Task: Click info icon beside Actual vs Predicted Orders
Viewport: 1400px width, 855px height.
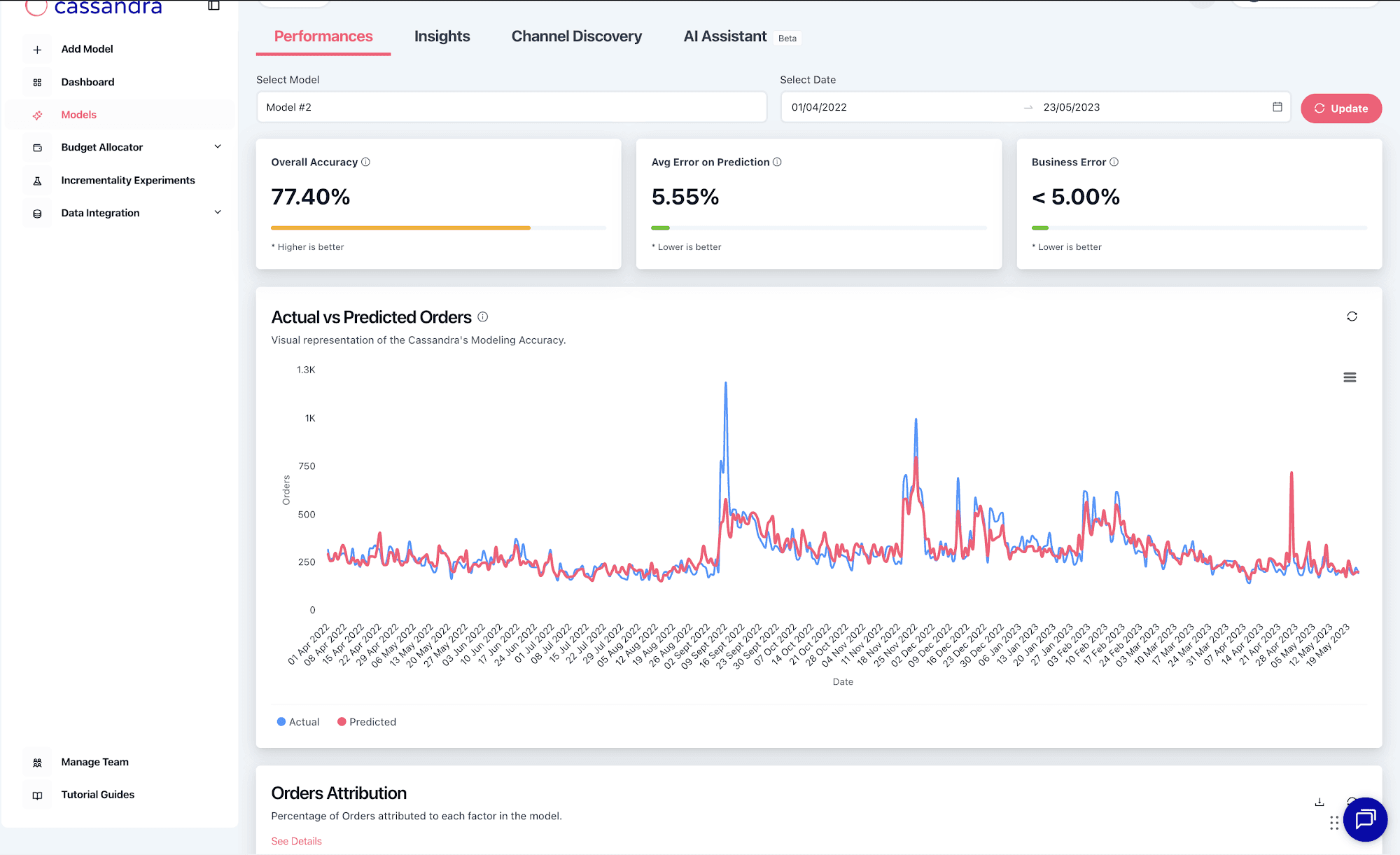Action: pos(482,317)
